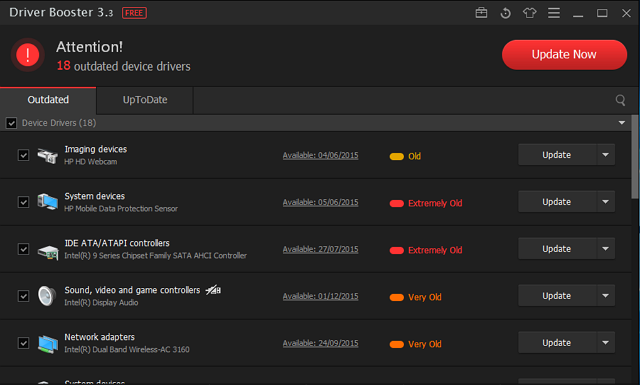Screen dimensions: 640x385
Task: Click the HP HD Webcam device icon
Action: (x=47, y=156)
